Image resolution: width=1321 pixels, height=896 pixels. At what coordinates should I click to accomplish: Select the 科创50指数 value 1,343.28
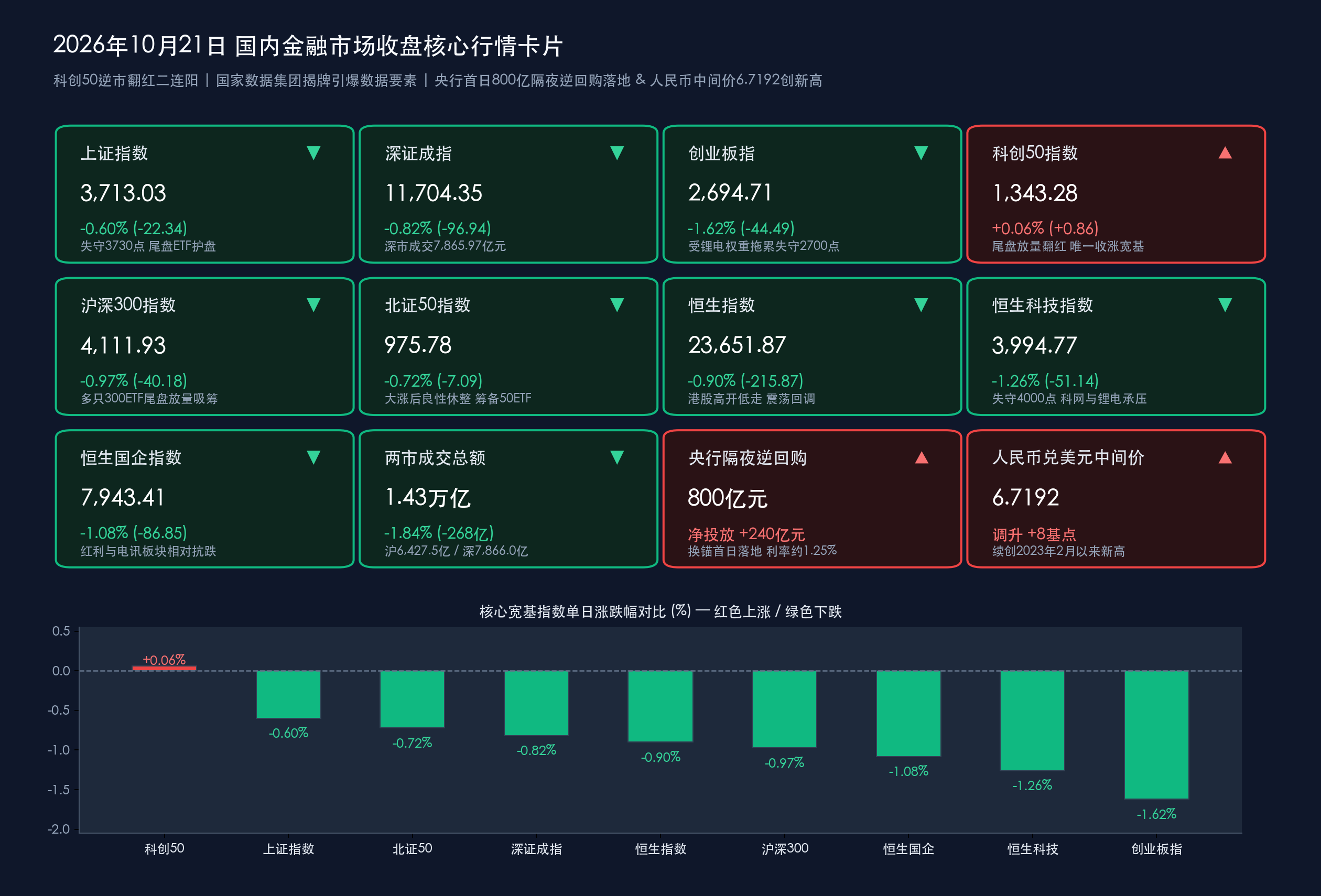1035,193
